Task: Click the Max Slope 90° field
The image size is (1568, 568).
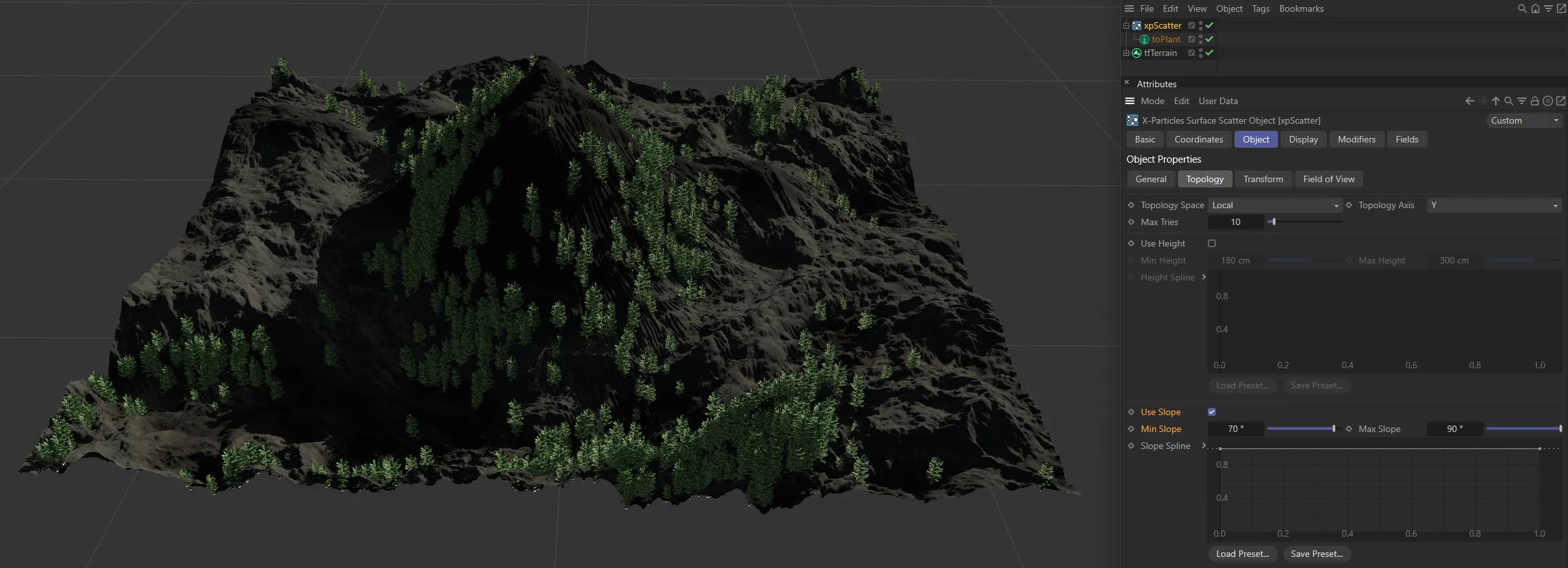Action: point(1455,429)
